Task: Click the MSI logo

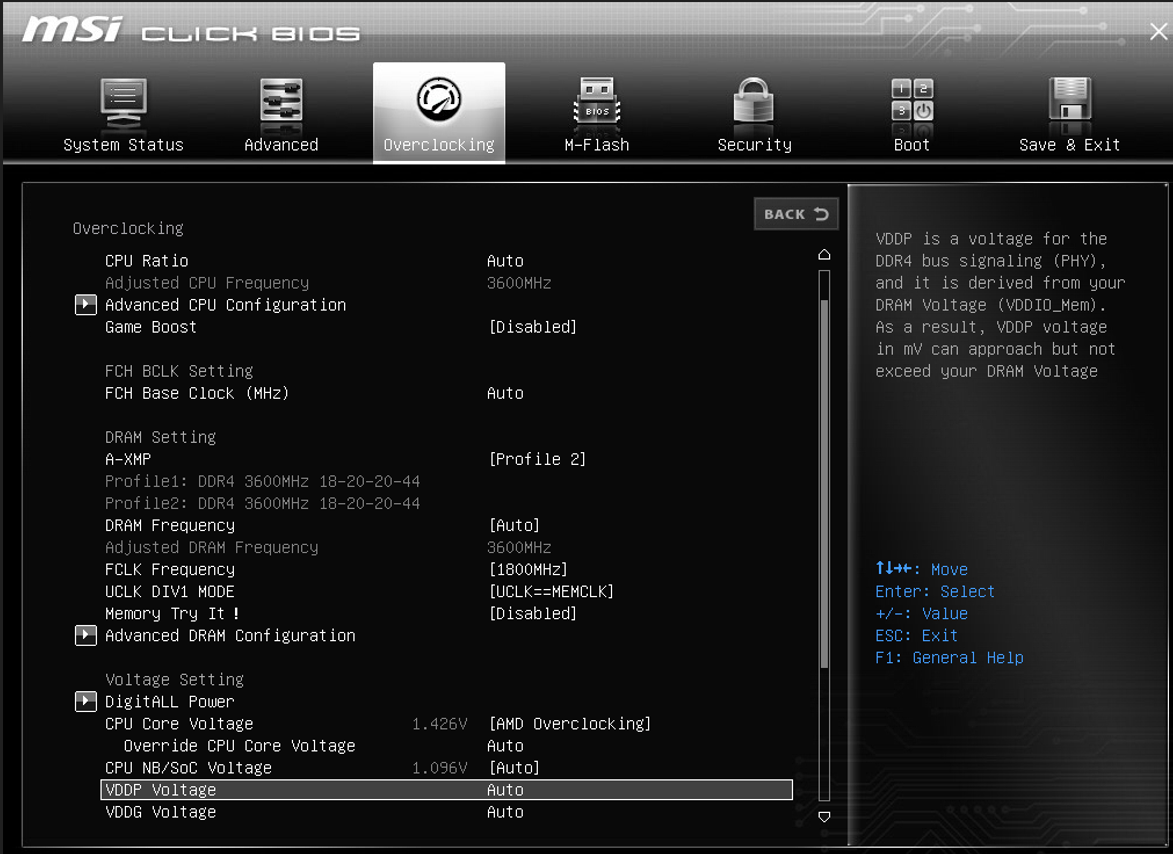Action: [x=72, y=30]
